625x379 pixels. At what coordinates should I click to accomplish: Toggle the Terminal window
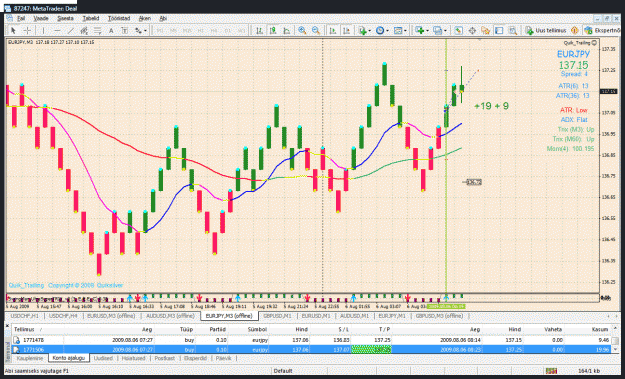pyautogui.click(x=499, y=31)
